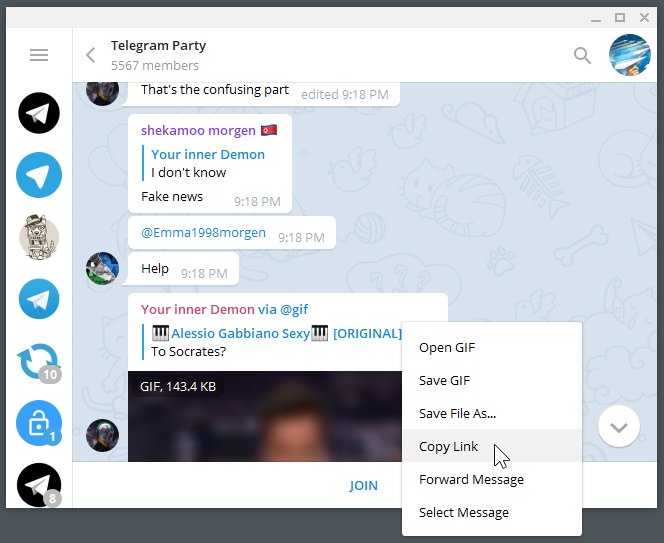Choose Select Message in context menu

(x=492, y=512)
